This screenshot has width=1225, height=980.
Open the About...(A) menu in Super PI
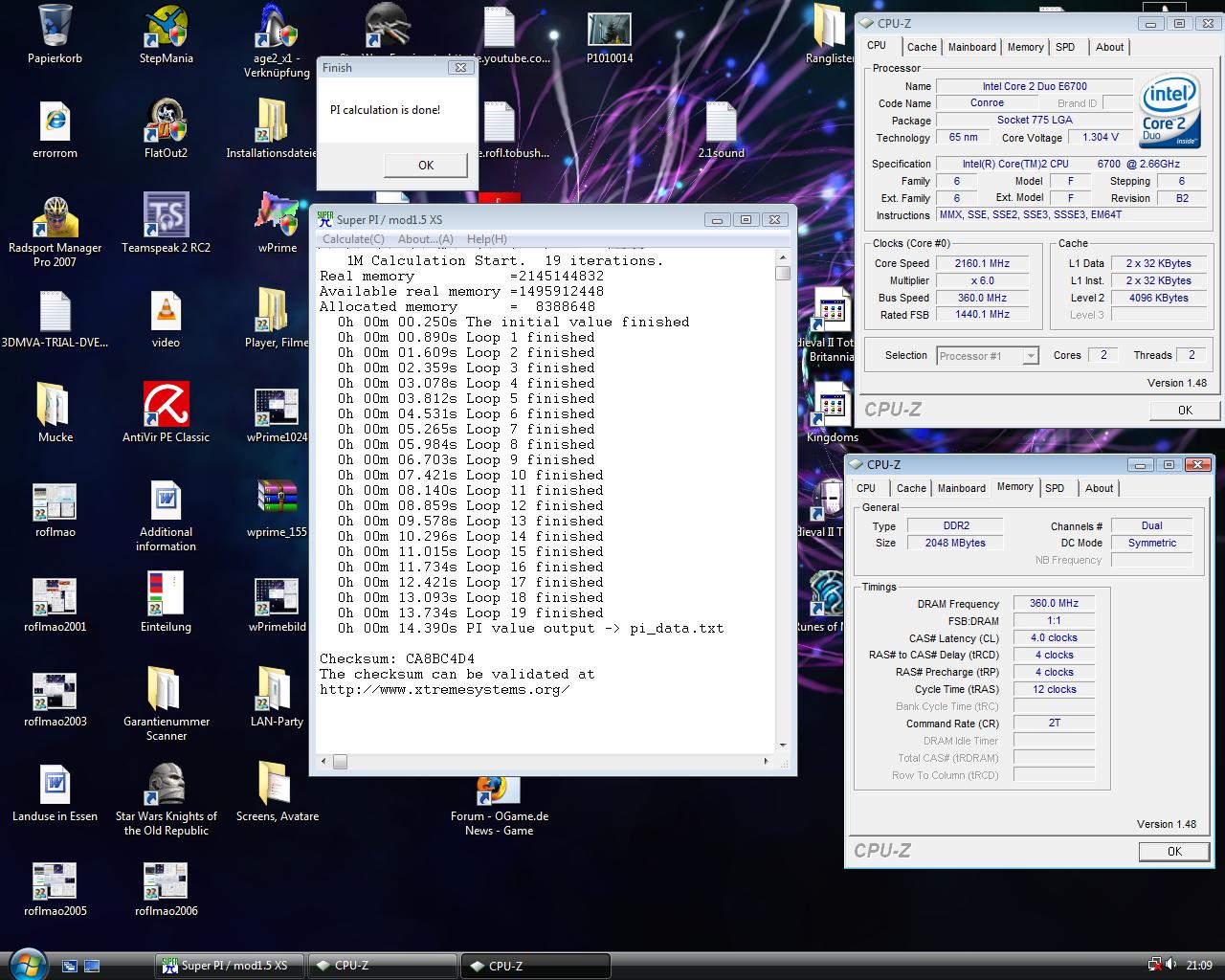click(426, 239)
